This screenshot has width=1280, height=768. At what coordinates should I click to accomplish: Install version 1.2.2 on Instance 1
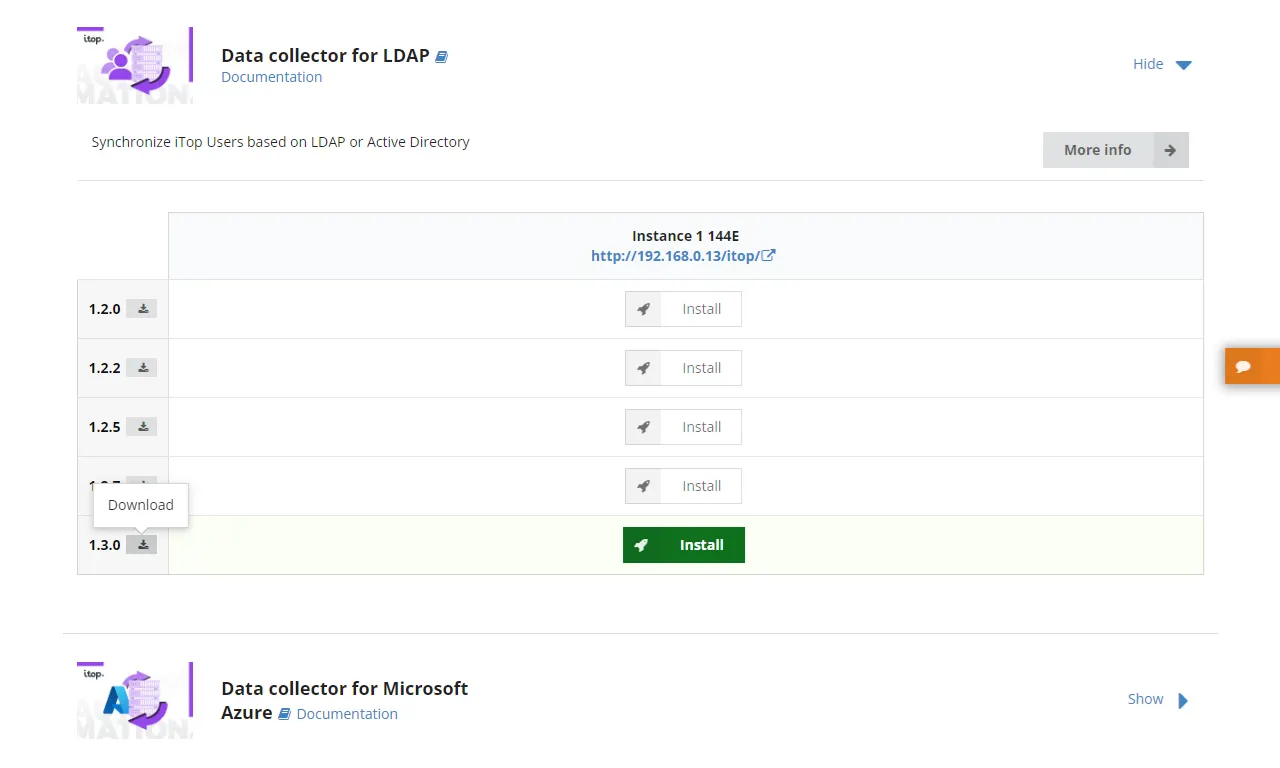click(683, 368)
